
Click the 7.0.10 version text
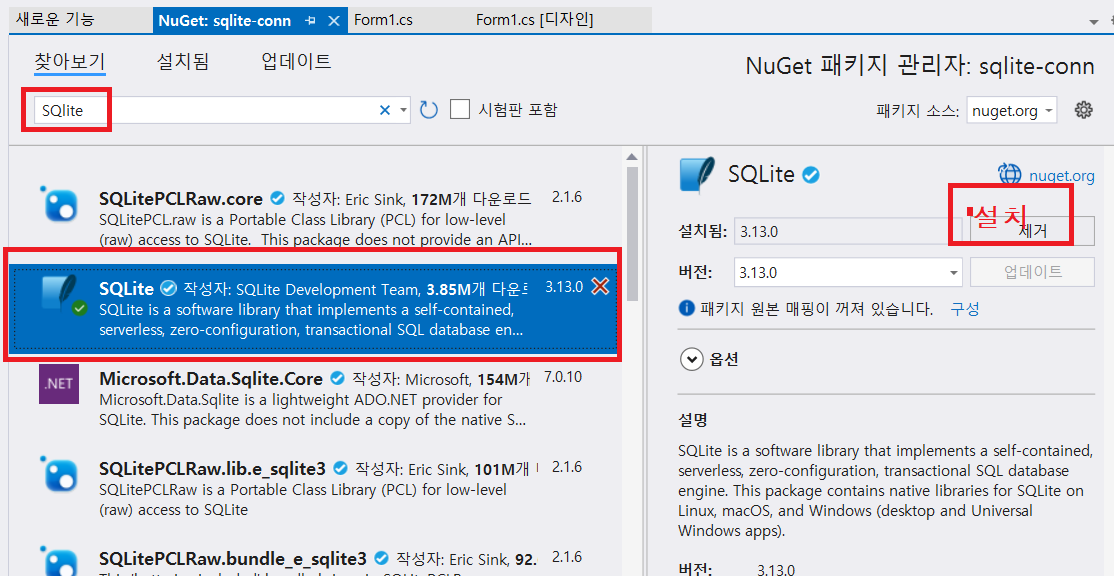(x=563, y=377)
